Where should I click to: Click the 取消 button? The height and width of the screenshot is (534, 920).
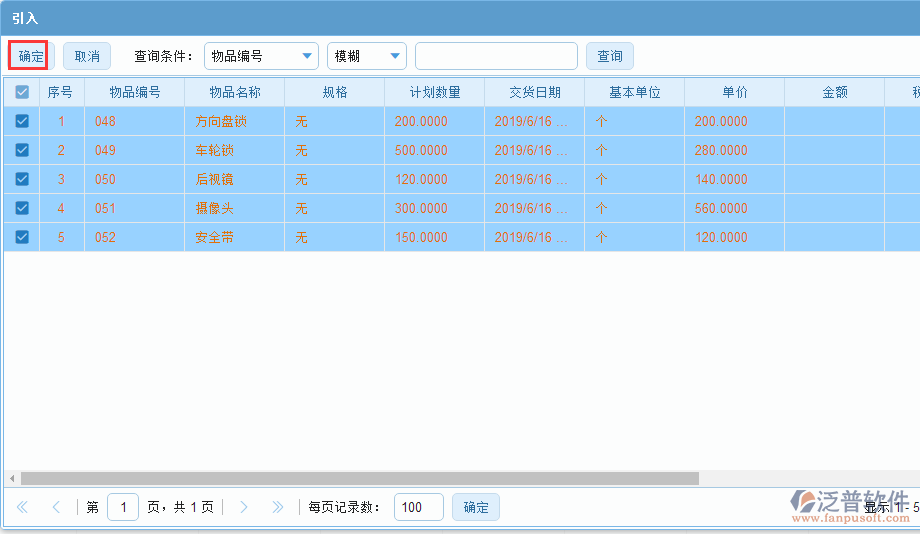(87, 56)
